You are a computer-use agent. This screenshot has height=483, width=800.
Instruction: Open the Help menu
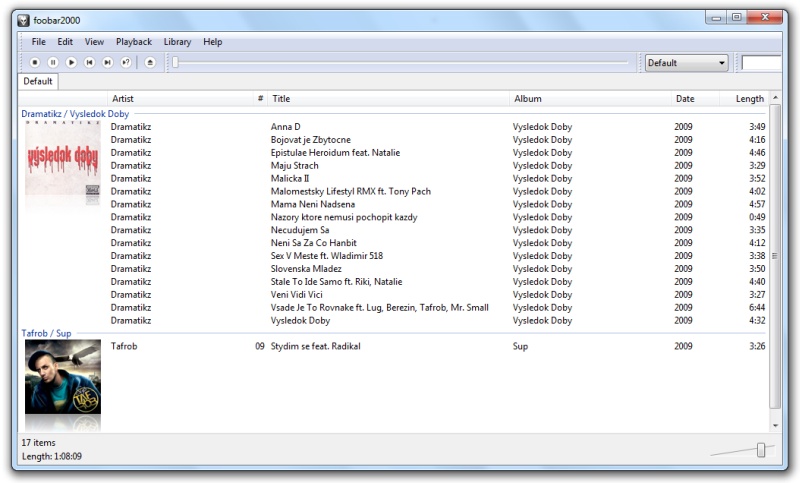[x=212, y=42]
